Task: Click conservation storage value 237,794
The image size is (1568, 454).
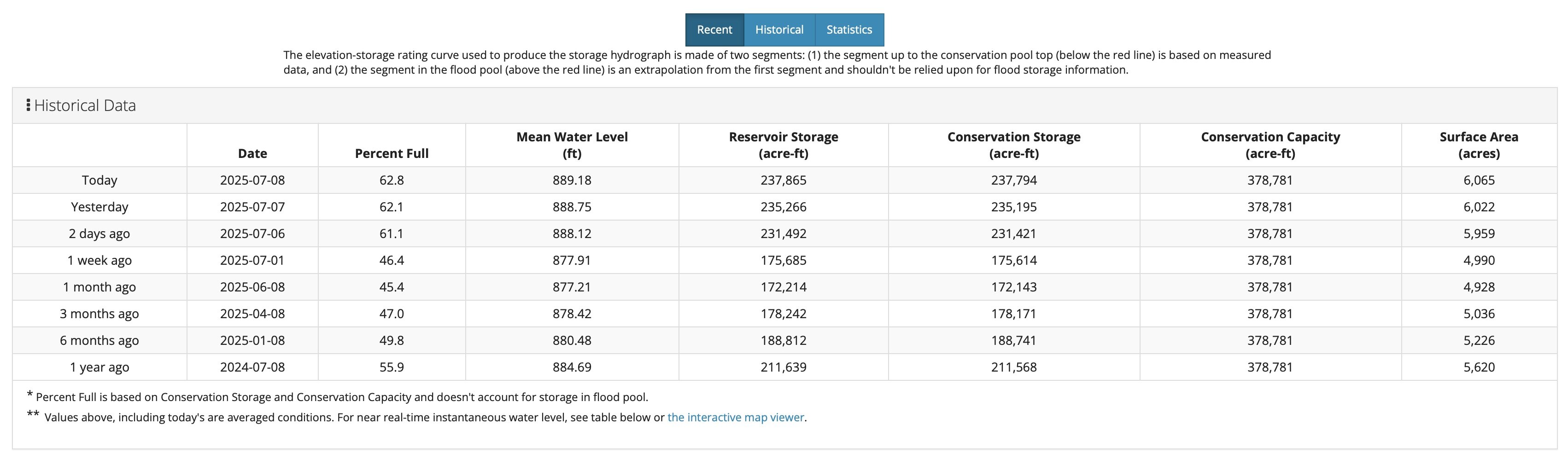Action: click(1014, 180)
